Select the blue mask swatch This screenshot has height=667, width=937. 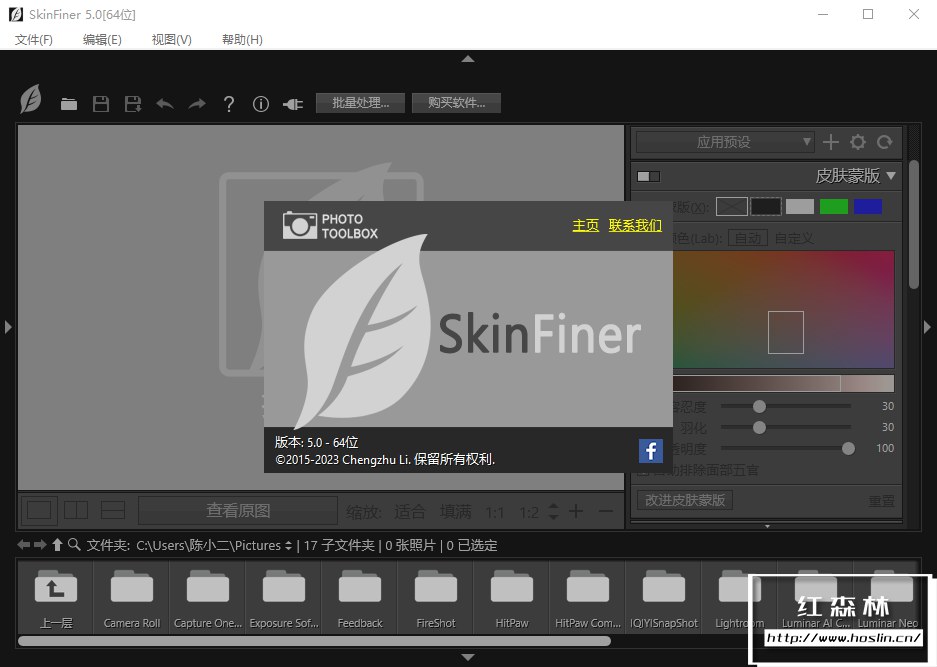pos(868,206)
